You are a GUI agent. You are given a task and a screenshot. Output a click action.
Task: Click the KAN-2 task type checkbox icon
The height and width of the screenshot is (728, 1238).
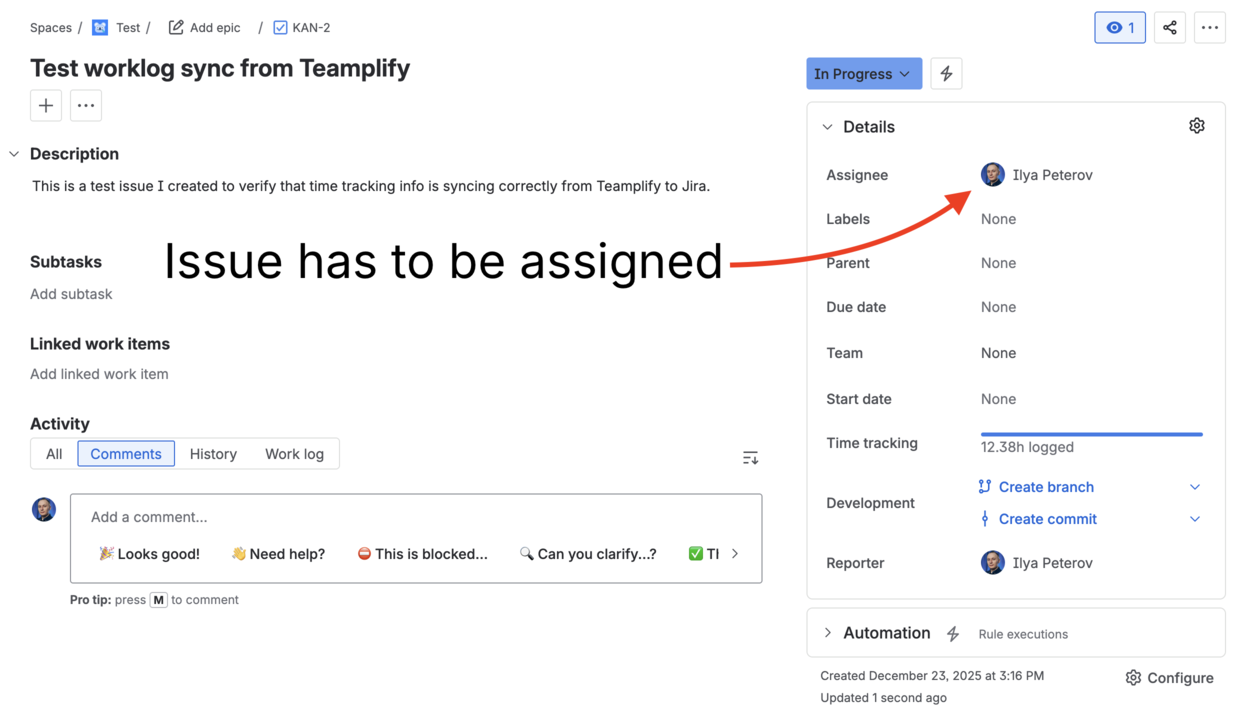point(280,27)
